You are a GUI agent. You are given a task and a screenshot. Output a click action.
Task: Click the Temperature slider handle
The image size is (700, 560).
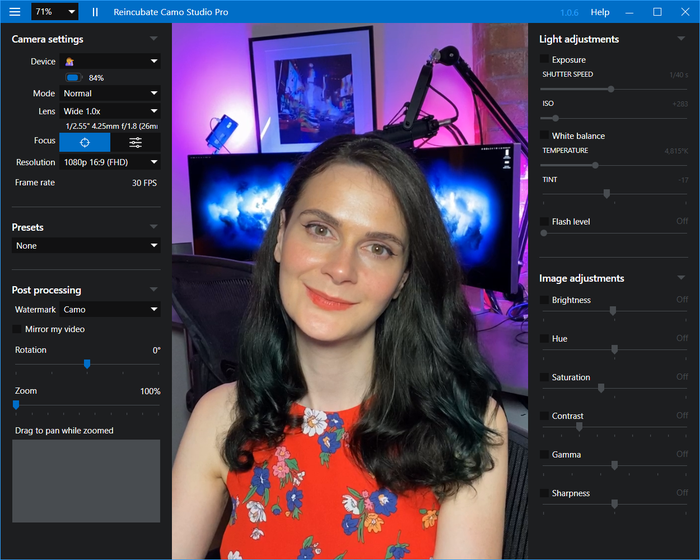(595, 165)
